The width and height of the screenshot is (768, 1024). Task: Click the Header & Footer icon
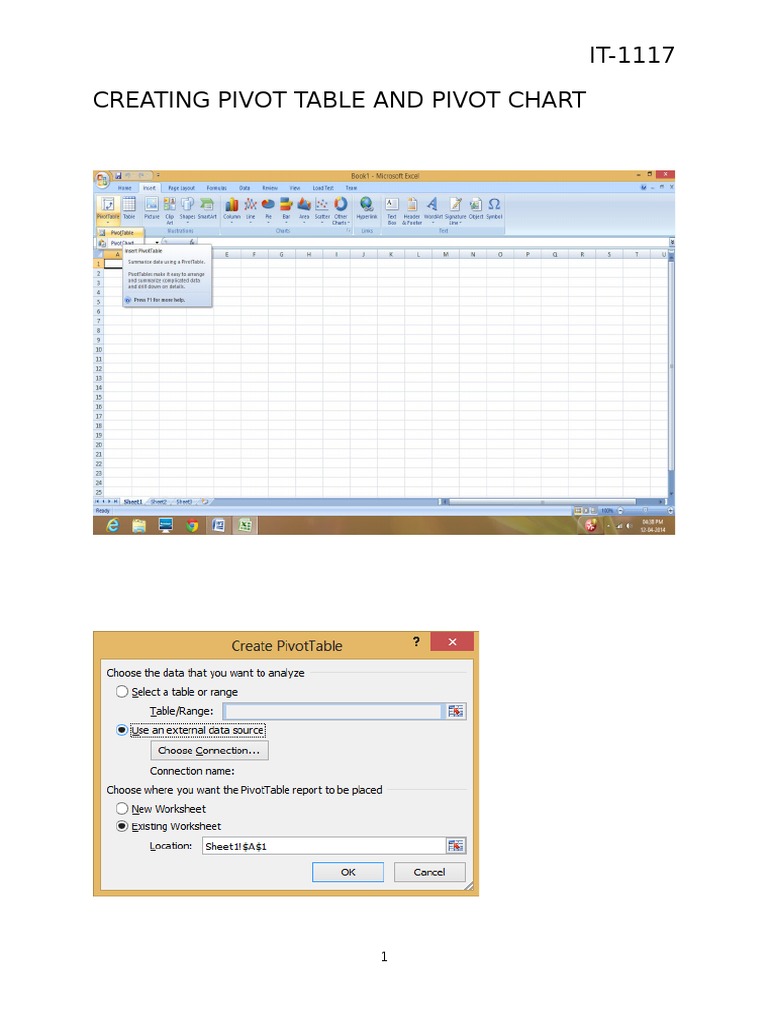[x=412, y=210]
